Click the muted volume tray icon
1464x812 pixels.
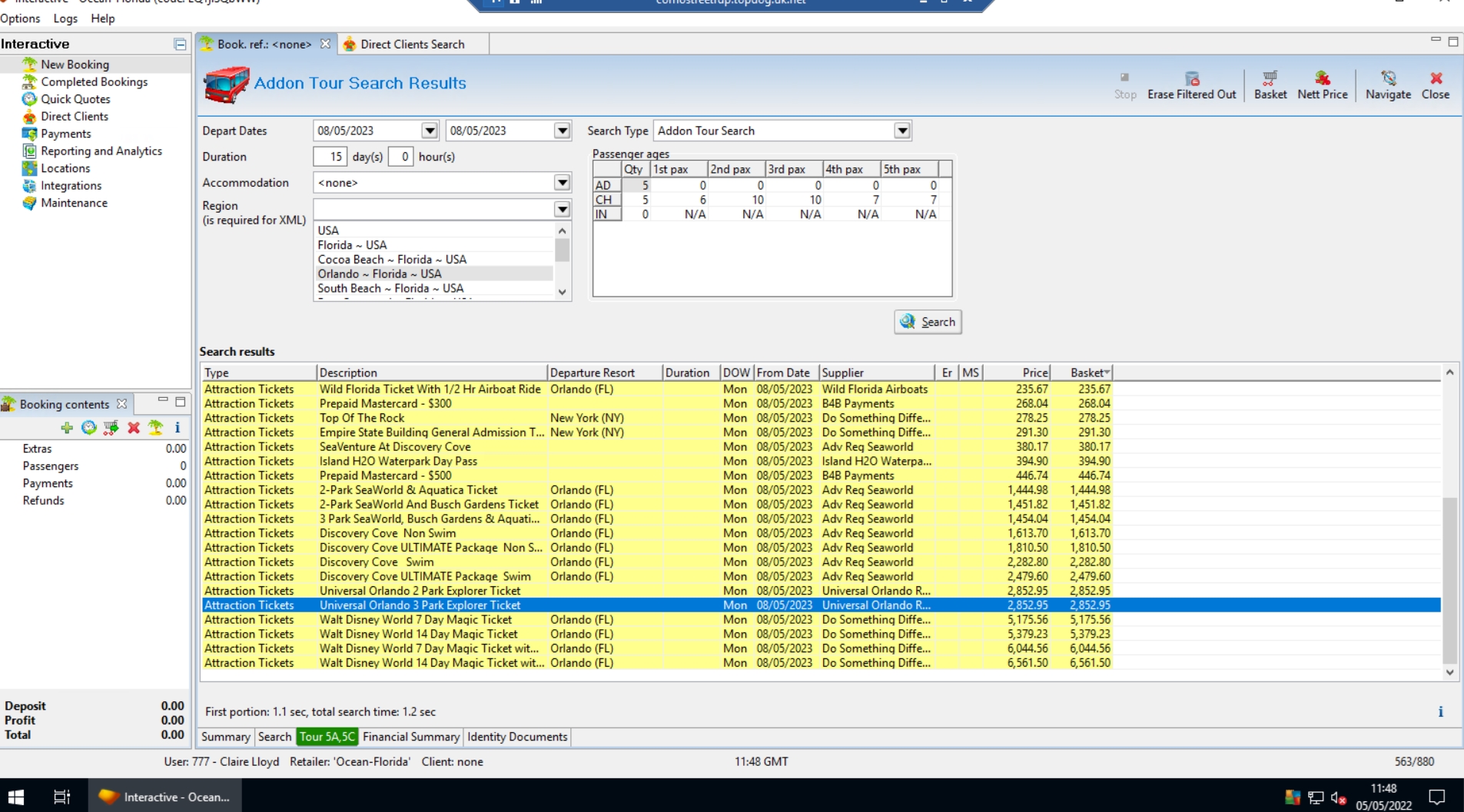tap(1338, 798)
